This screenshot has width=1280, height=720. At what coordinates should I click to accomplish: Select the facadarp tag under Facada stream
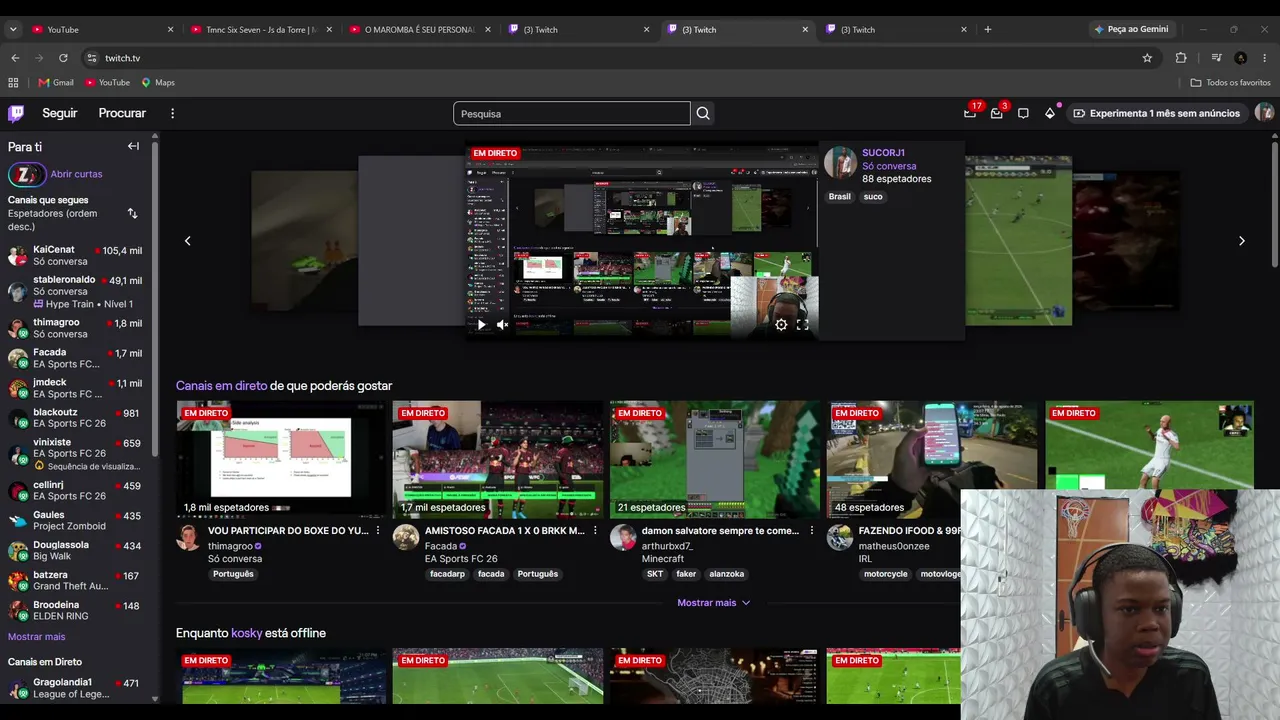pyautogui.click(x=447, y=574)
